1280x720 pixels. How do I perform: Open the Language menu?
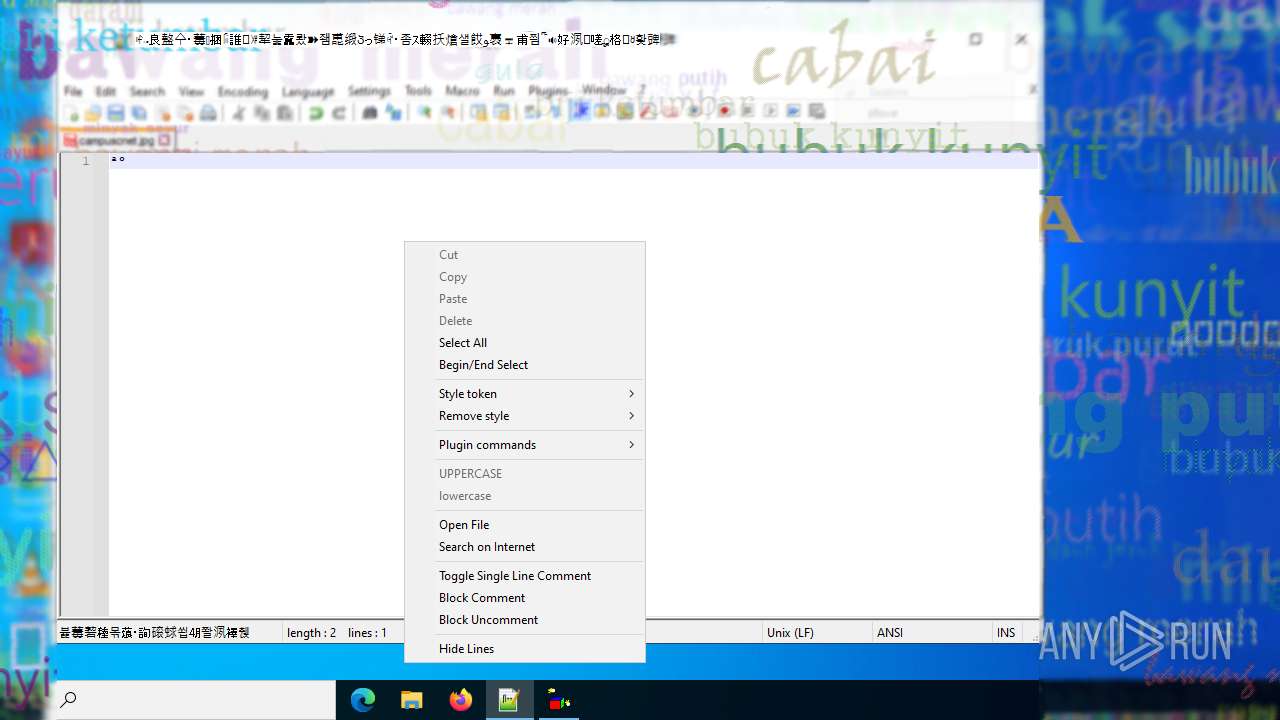pyautogui.click(x=308, y=91)
